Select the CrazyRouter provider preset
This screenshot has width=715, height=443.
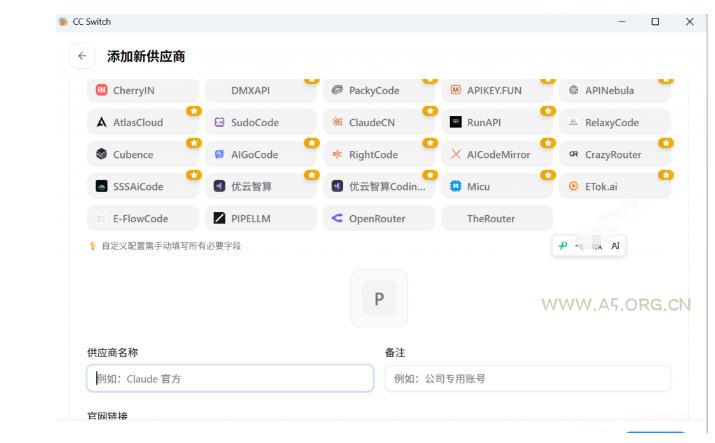pos(615,155)
